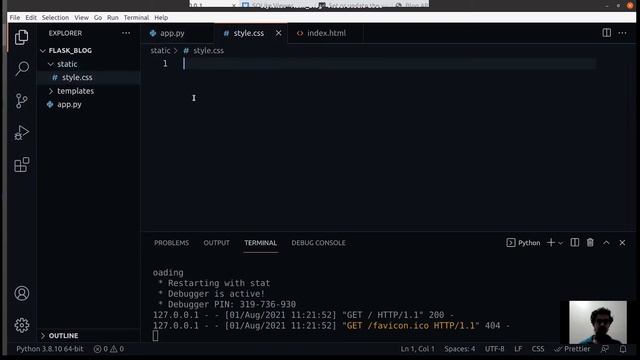Click the GET /favicon.ico 404 log line

331,326
